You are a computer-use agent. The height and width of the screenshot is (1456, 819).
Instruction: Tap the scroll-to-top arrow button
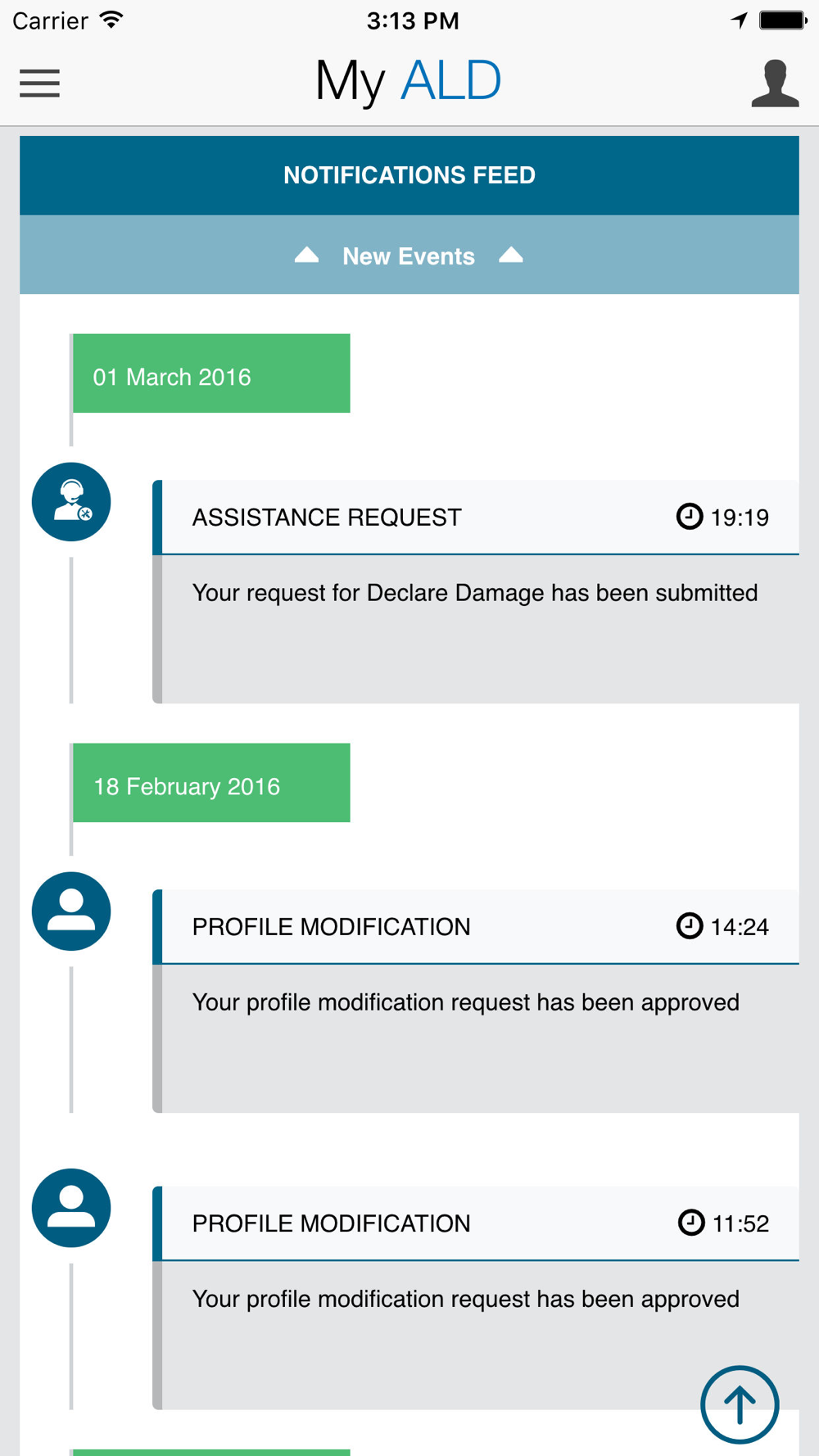740,1404
